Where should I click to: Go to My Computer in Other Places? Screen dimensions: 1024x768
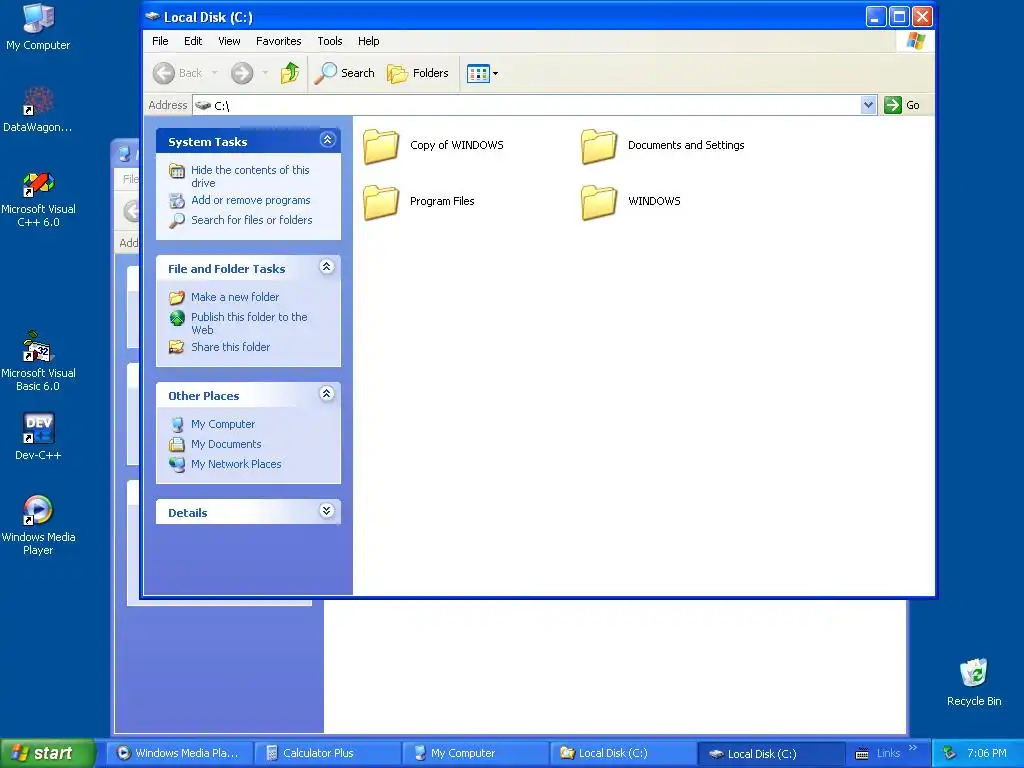click(223, 424)
